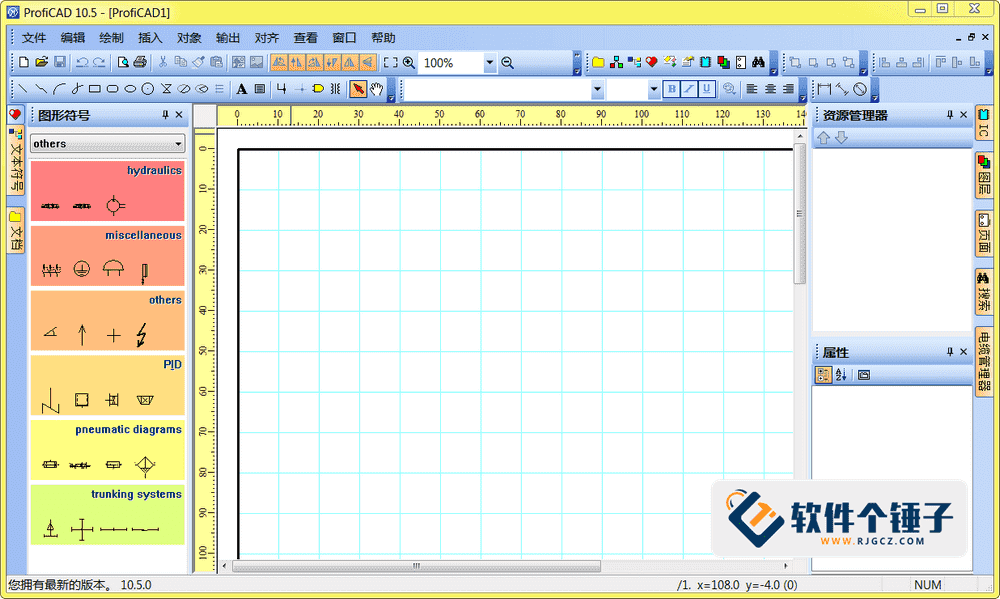Select the text tool in the toolbar

click(x=240, y=88)
